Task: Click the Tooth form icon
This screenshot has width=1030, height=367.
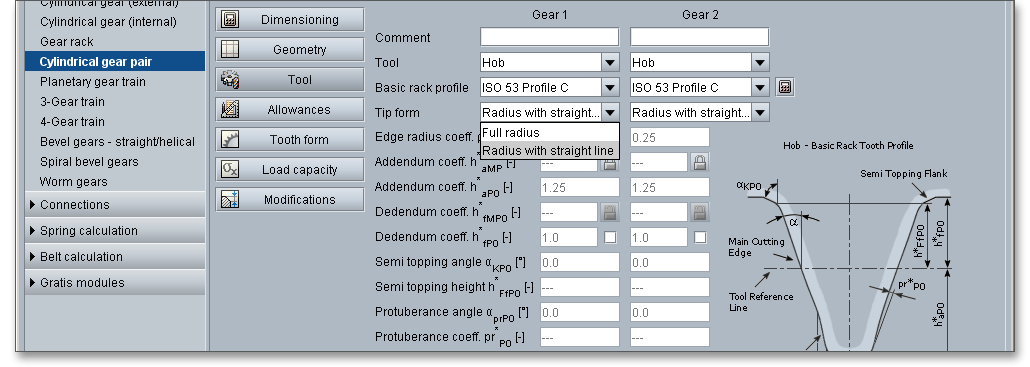Action: point(230,140)
